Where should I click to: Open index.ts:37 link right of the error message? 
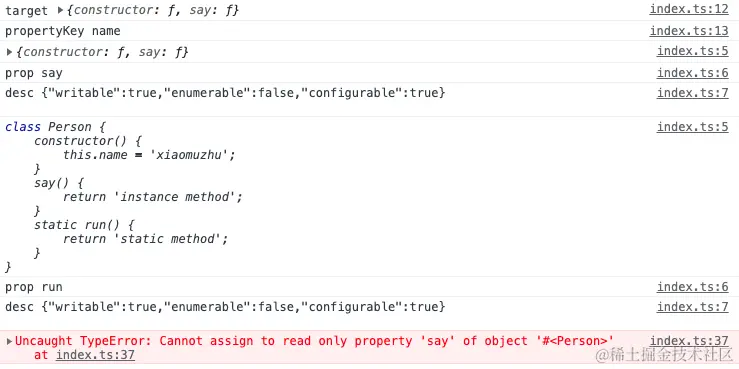click(x=689, y=341)
